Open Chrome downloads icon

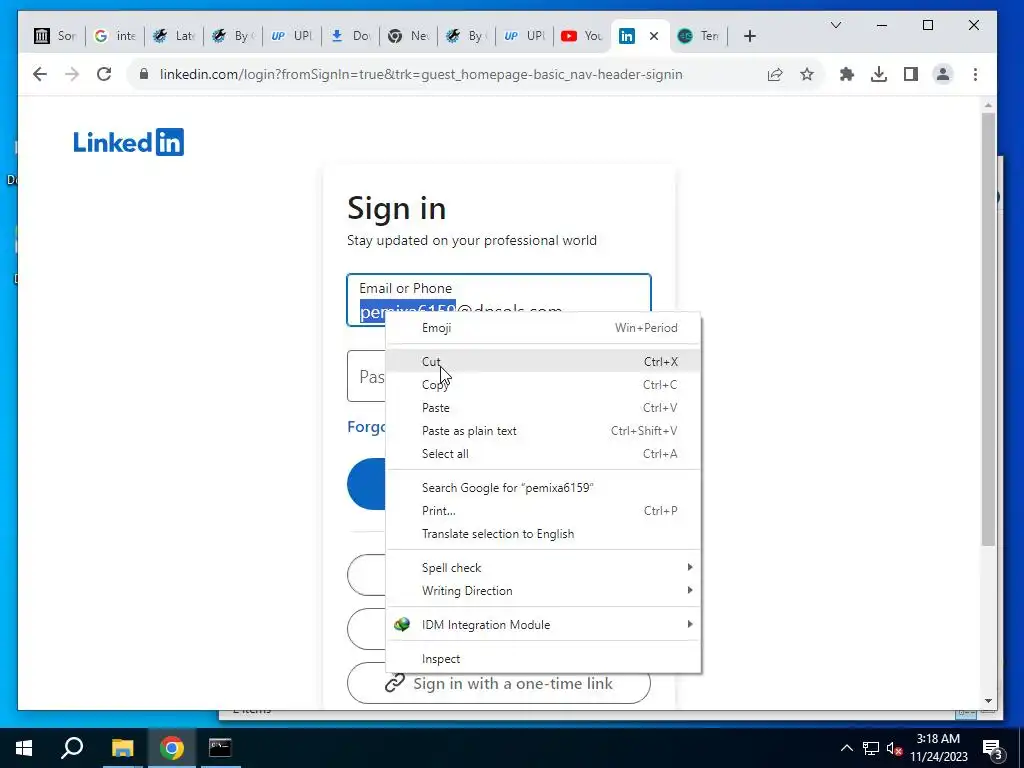click(x=879, y=74)
